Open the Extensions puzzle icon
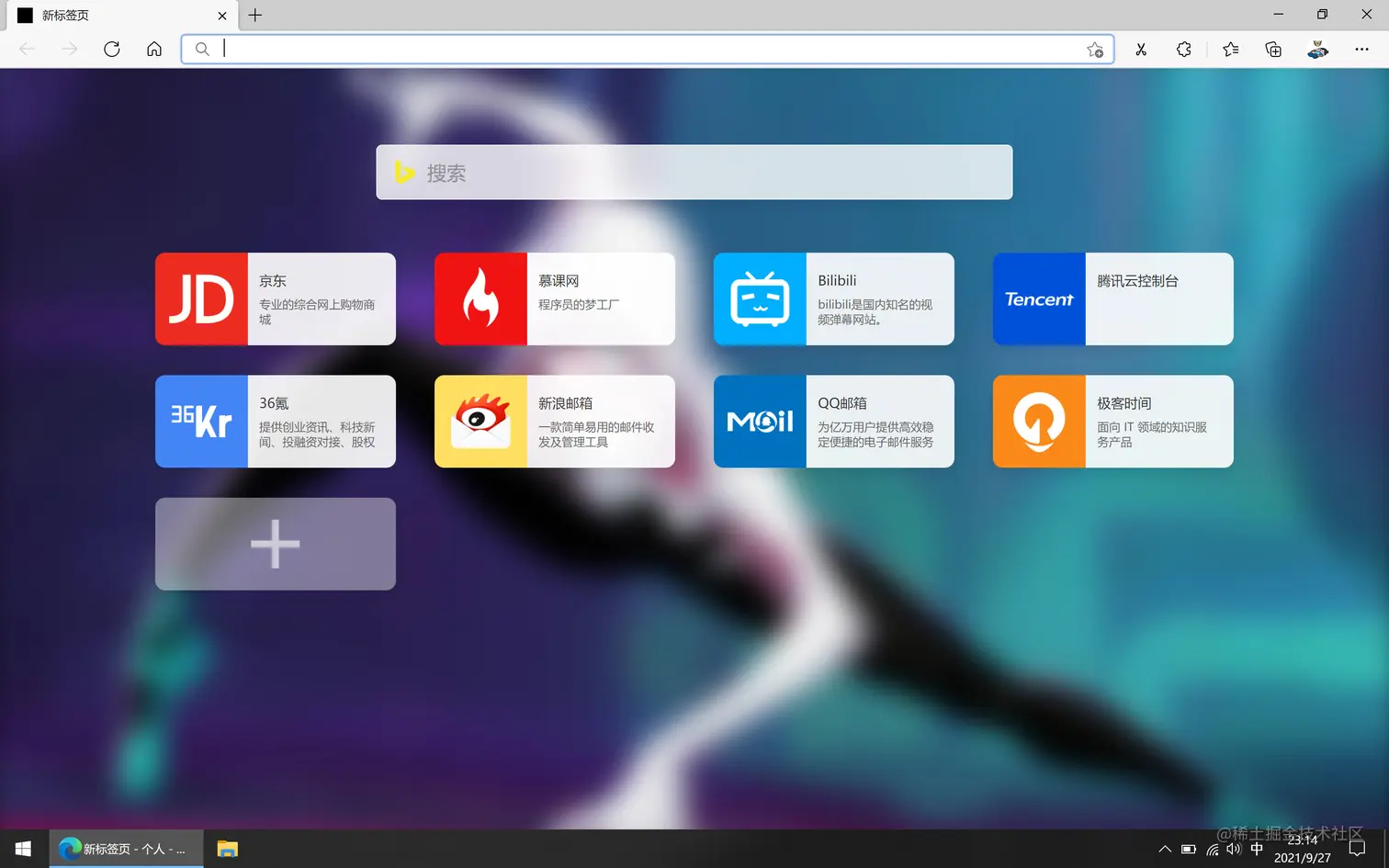Screen dimensions: 1389x868 click(1184, 50)
